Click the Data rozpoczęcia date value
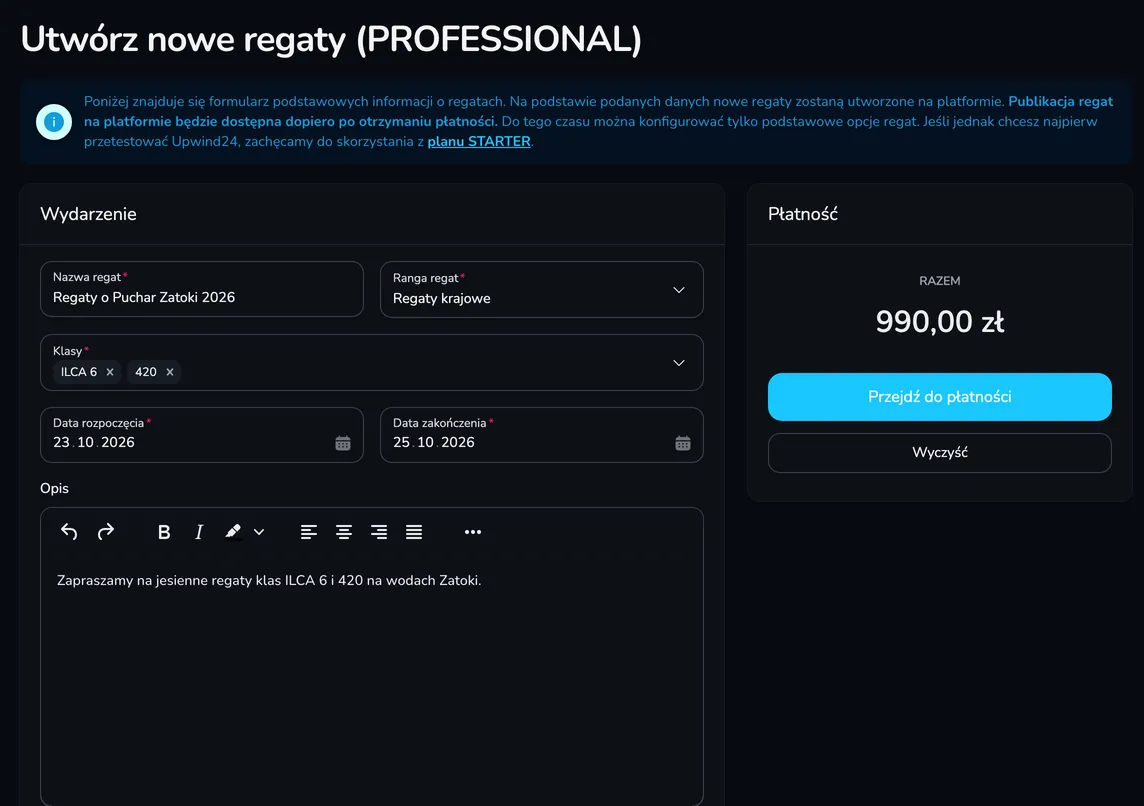1144x806 pixels. (x=94, y=442)
